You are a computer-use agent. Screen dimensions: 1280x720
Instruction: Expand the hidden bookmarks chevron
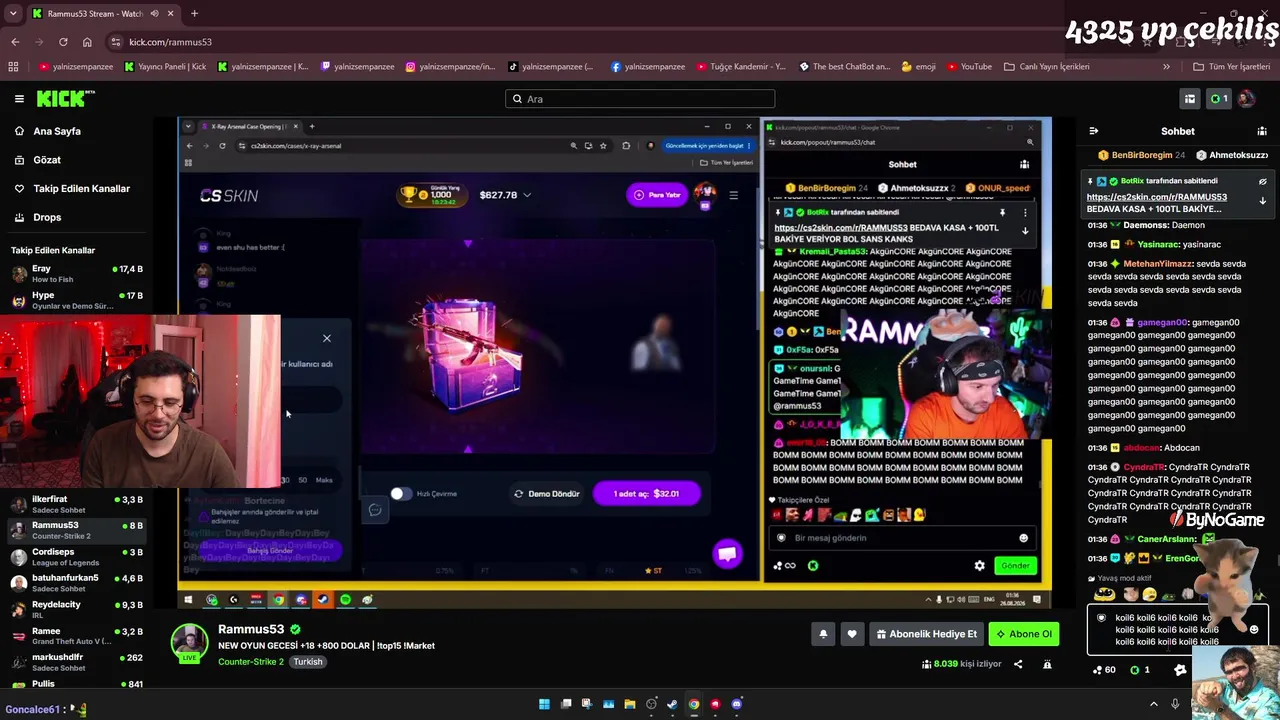point(1166,67)
